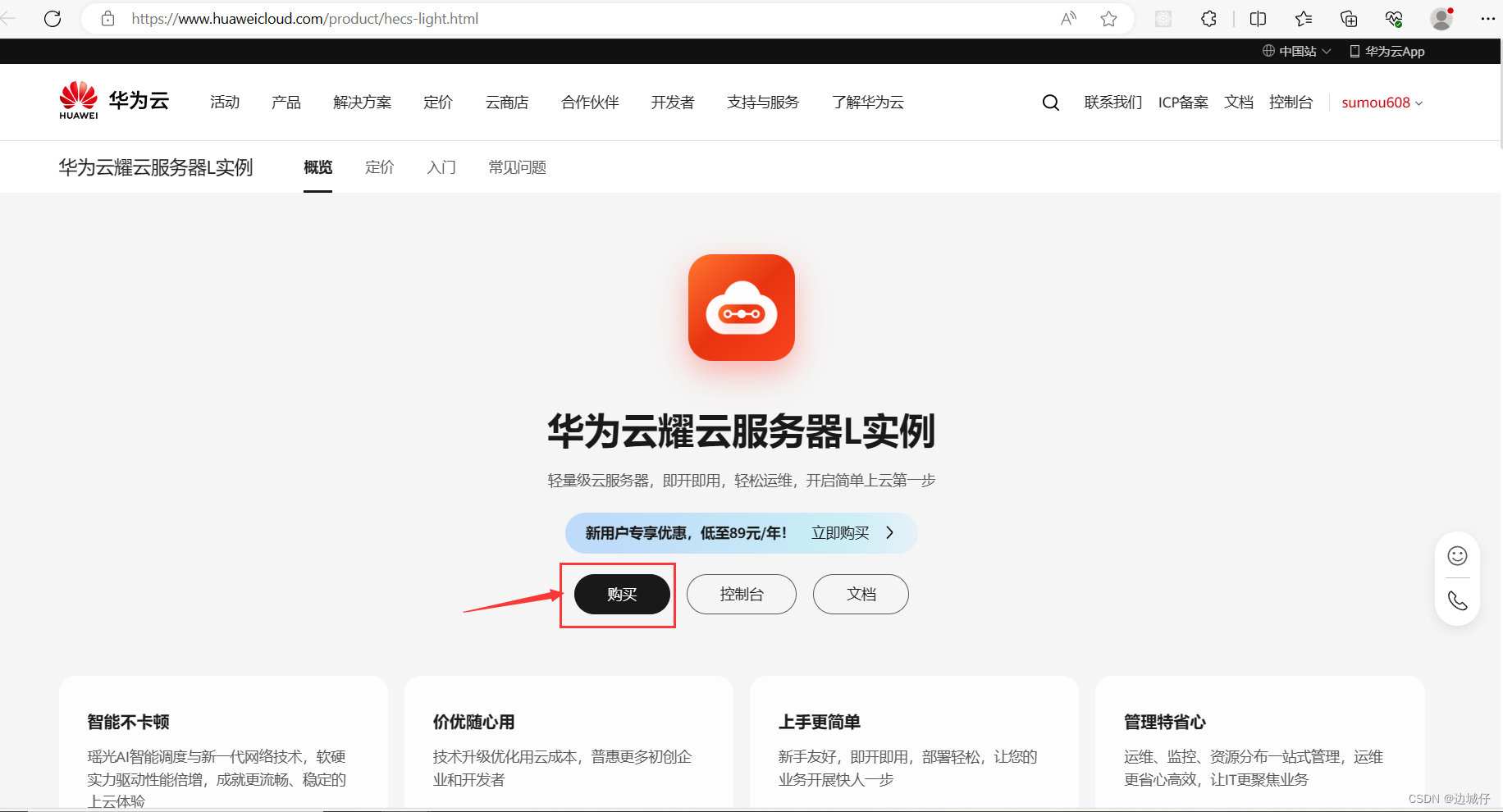The image size is (1503, 812).
Task: Select the 入门 tab
Action: pyautogui.click(x=441, y=167)
